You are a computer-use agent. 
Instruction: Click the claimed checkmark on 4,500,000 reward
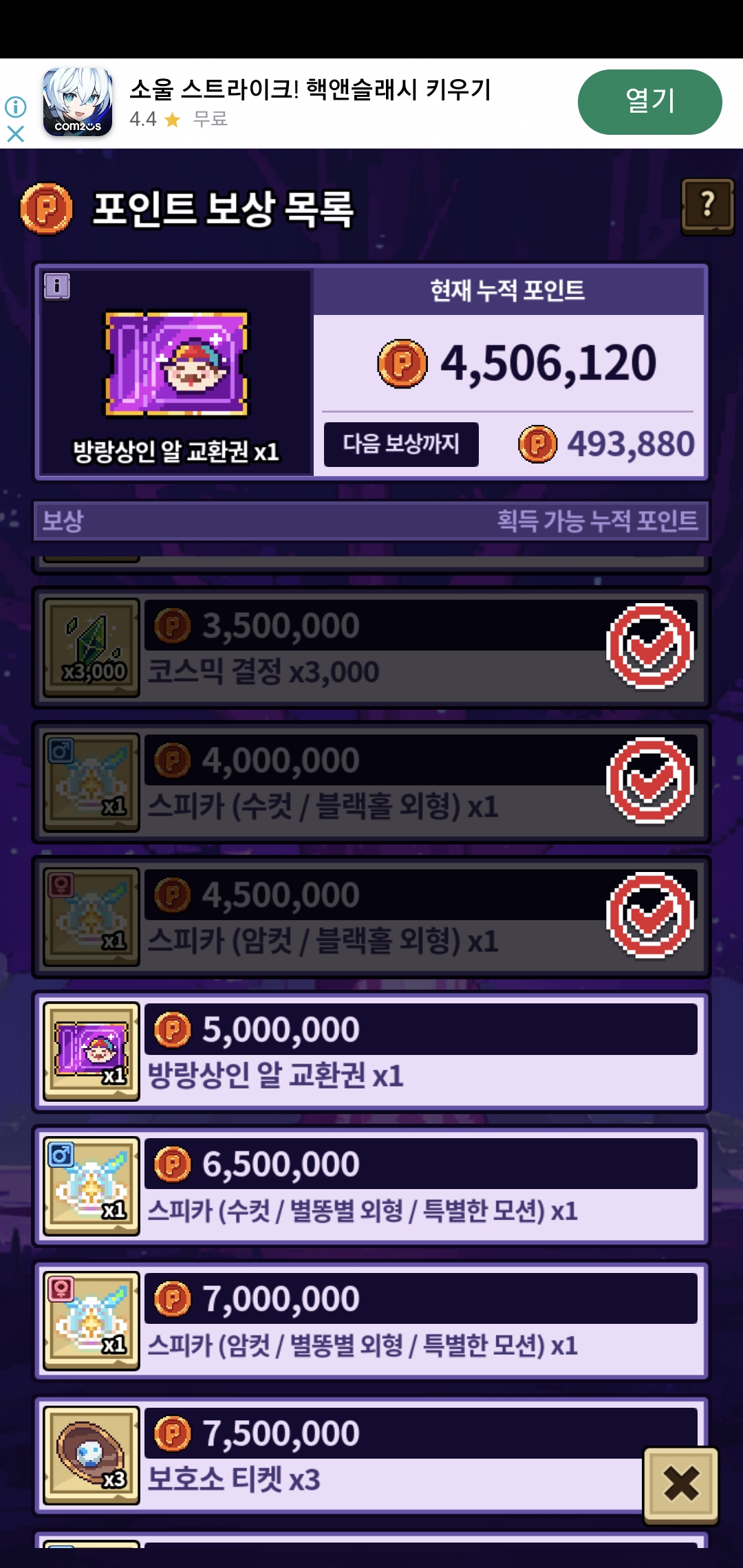click(650, 915)
